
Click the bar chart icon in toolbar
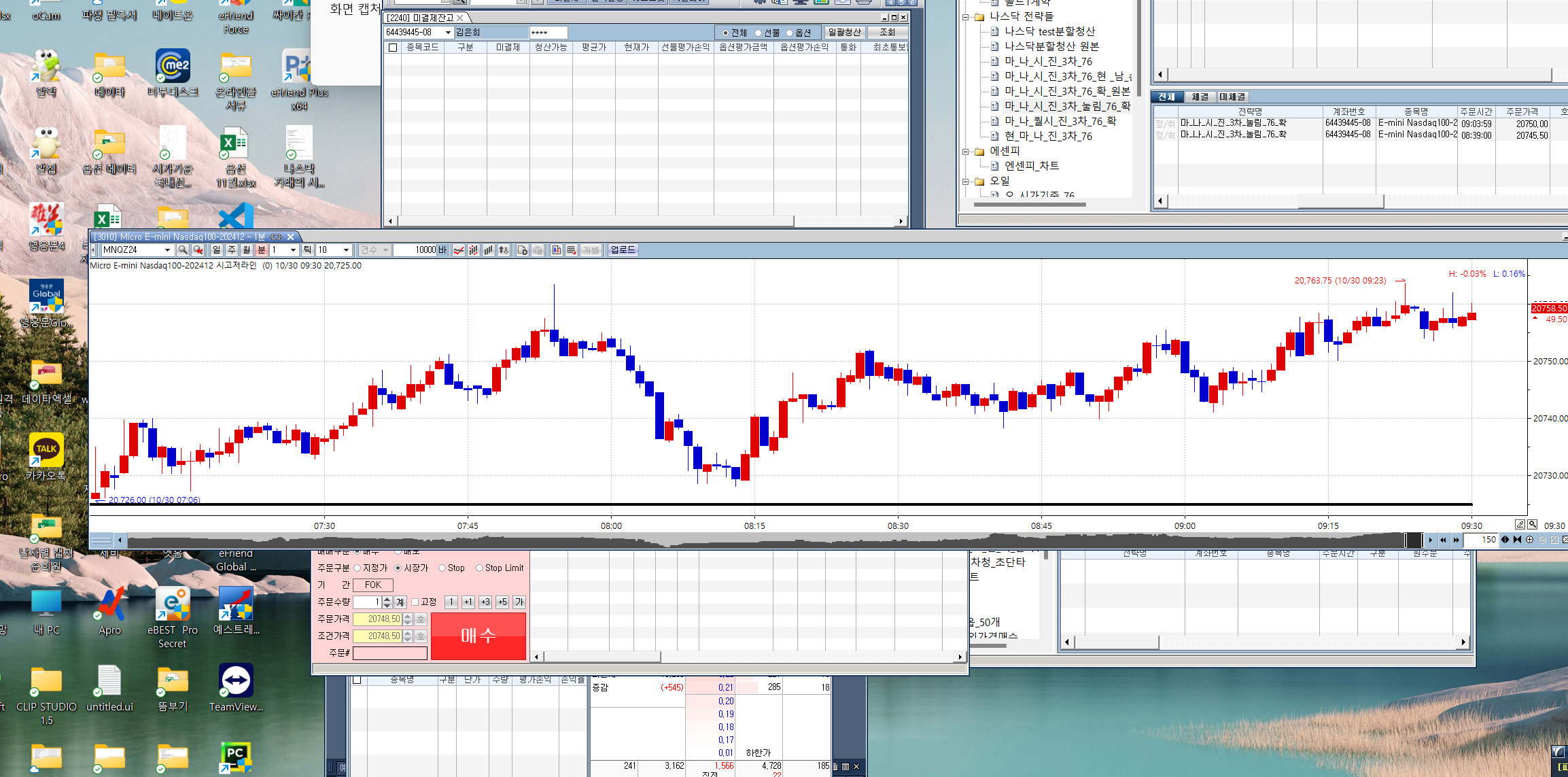click(489, 250)
